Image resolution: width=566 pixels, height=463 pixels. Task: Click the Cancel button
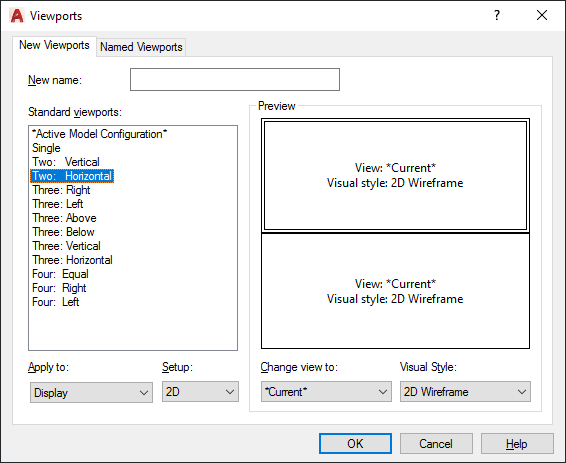coord(436,444)
